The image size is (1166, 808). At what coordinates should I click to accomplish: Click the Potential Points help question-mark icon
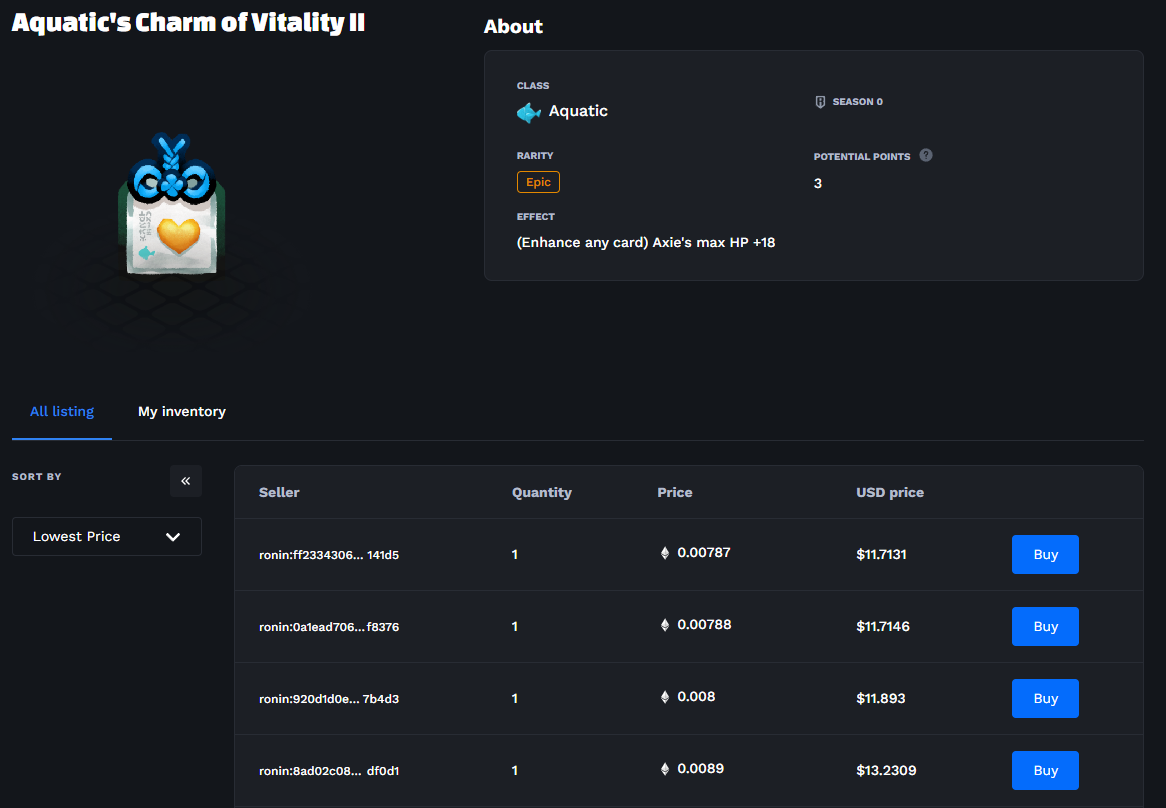click(925, 155)
